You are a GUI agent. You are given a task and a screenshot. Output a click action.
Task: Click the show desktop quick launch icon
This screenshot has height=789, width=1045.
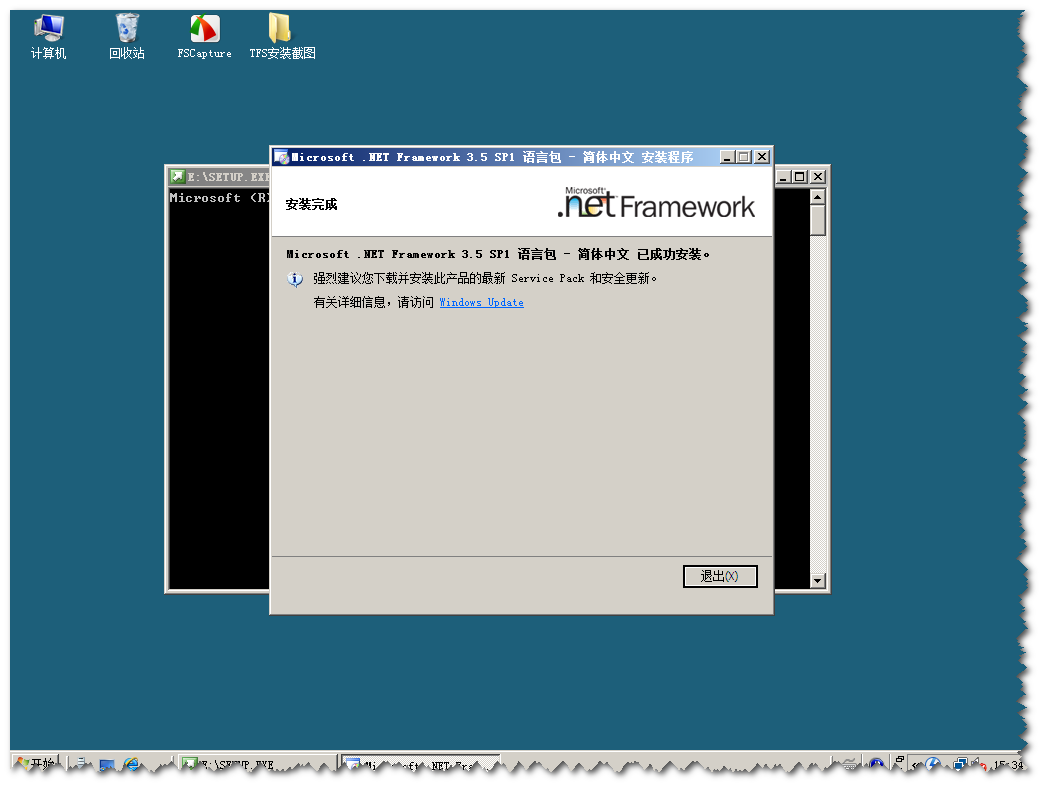(107, 764)
